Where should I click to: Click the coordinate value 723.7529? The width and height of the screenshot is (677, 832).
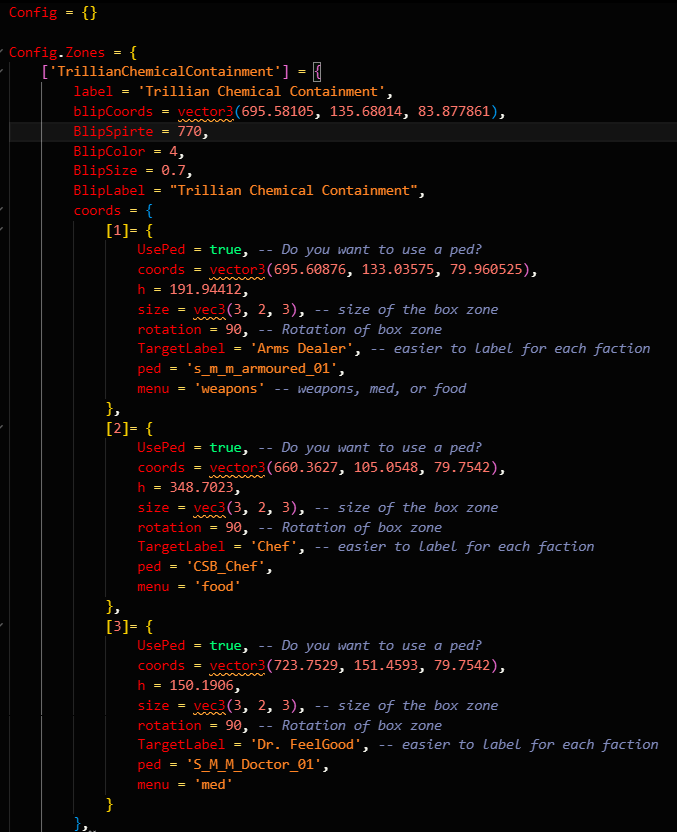(x=305, y=665)
